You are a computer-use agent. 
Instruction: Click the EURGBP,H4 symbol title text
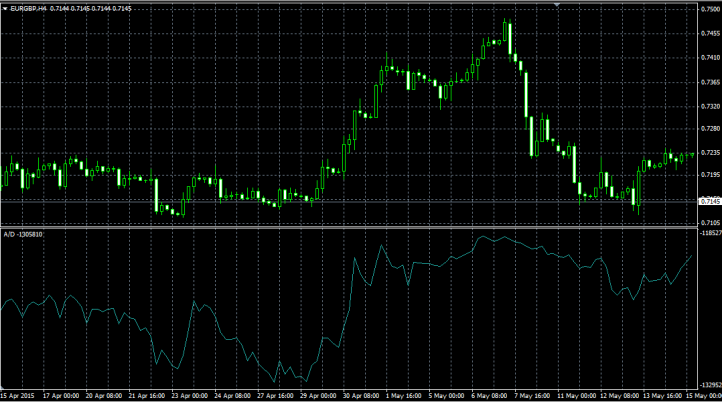[x=29, y=7]
